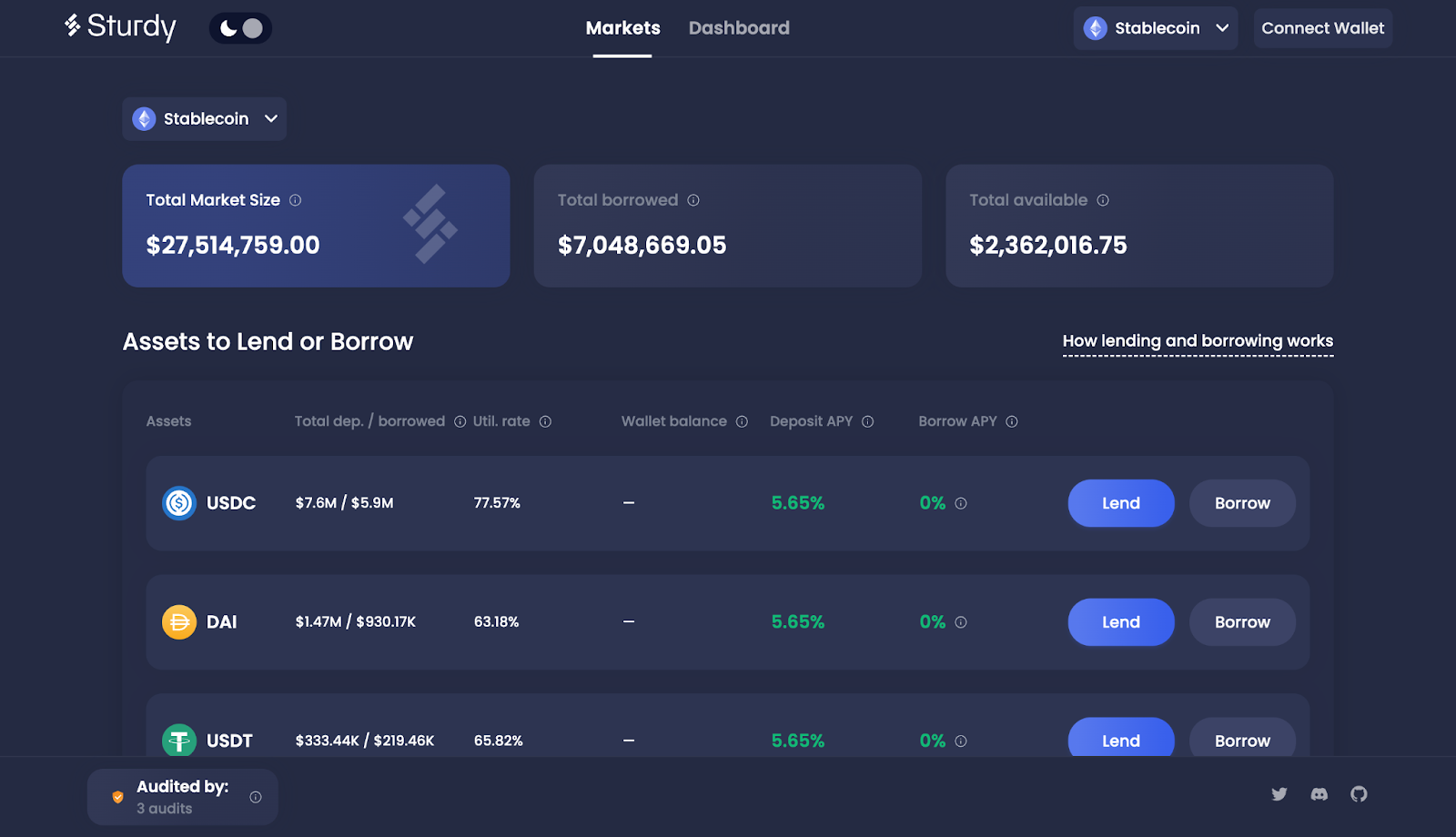Image resolution: width=1456 pixels, height=837 pixels.
Task: Click the Deposit APY info icon
Action: [867, 421]
